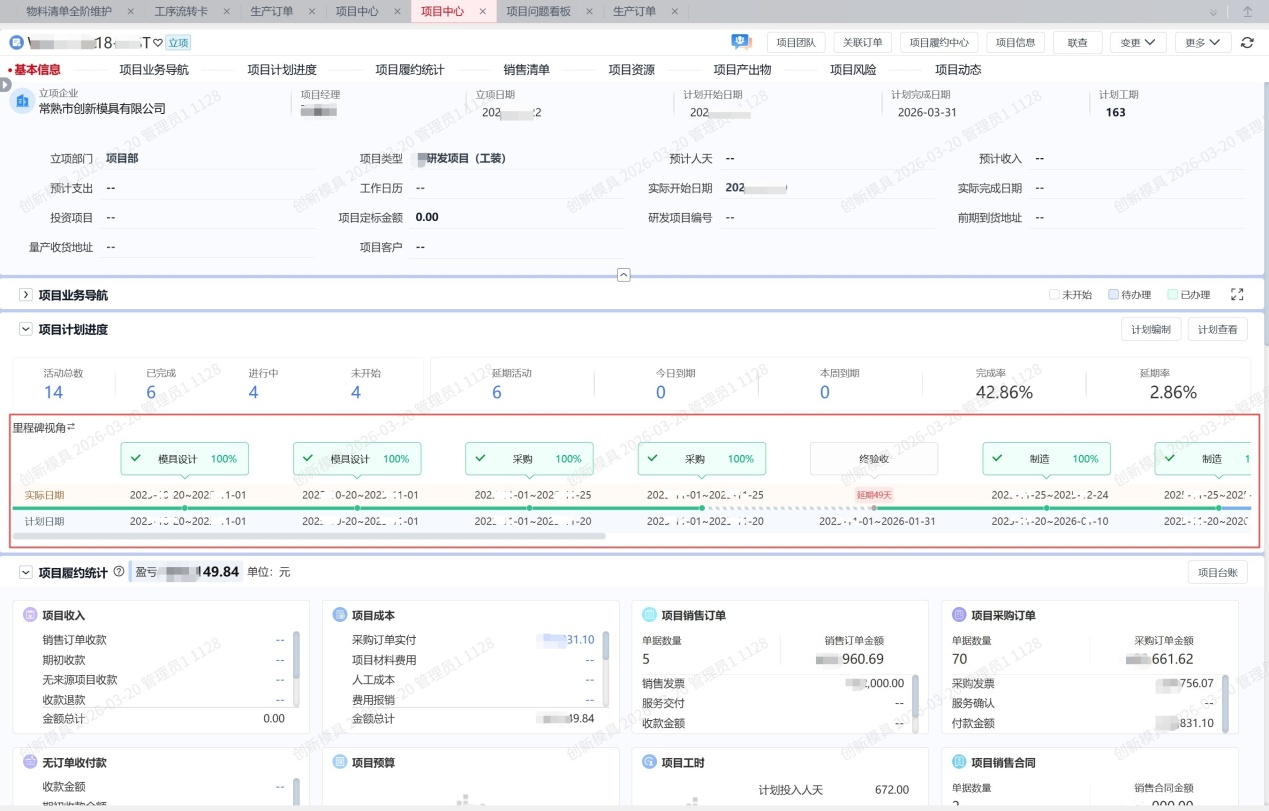Click the heart favorite icon beside the project title
The image size is (1269, 811).
click(x=157, y=43)
